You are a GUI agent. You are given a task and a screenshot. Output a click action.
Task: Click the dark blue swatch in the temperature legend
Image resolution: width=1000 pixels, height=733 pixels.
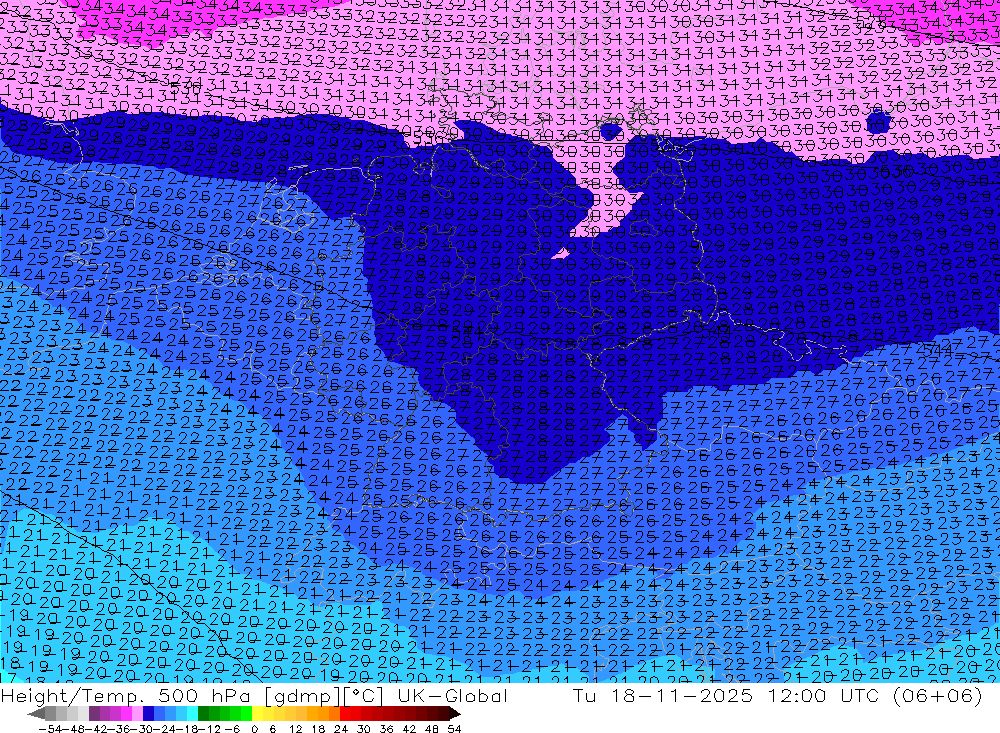pyautogui.click(x=148, y=713)
